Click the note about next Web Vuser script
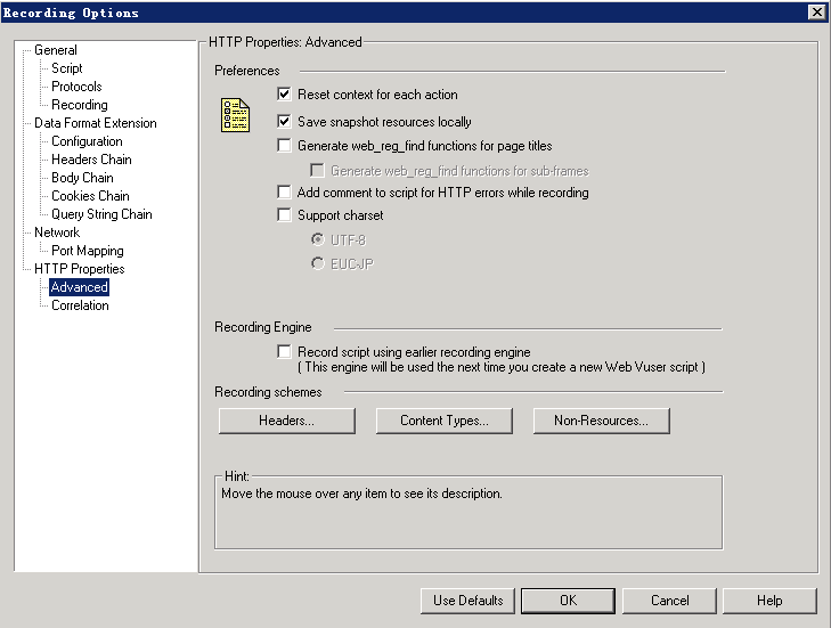Viewport: 832px width, 628px height. [501, 367]
